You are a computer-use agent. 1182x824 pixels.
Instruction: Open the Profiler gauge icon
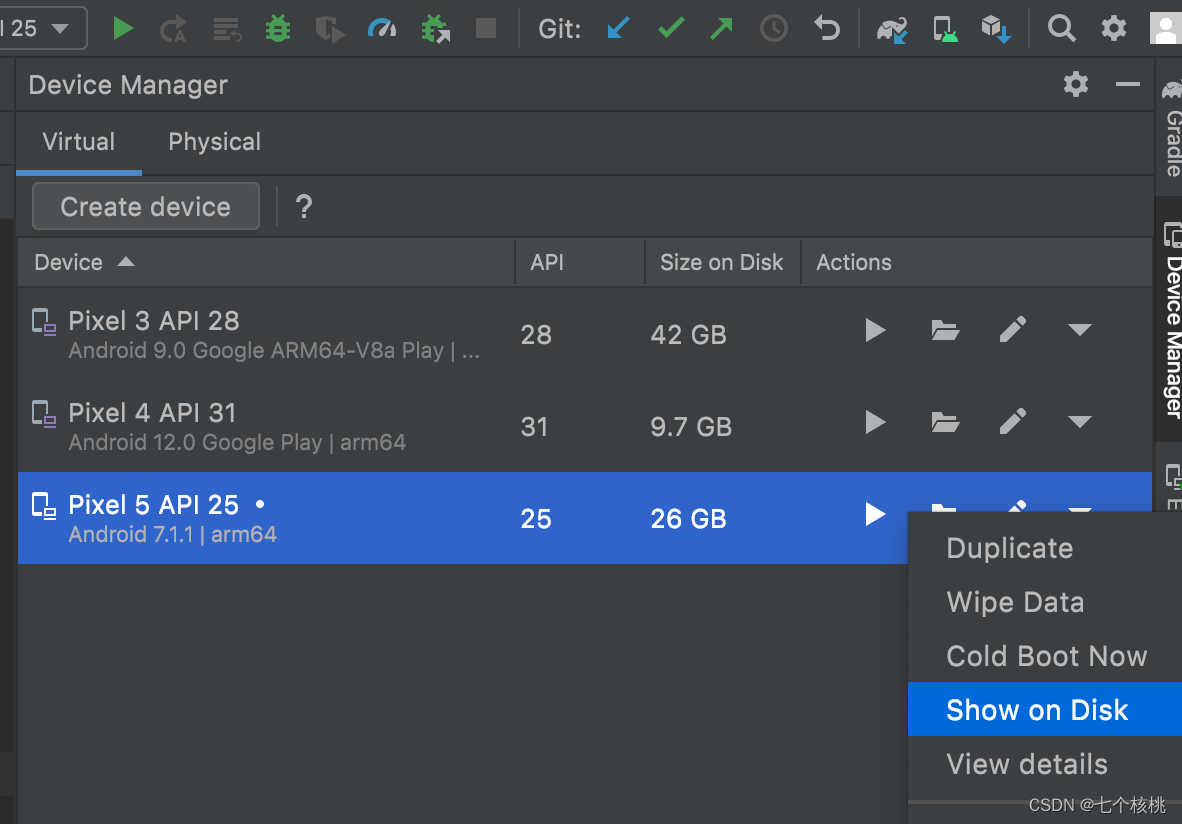tap(381, 28)
